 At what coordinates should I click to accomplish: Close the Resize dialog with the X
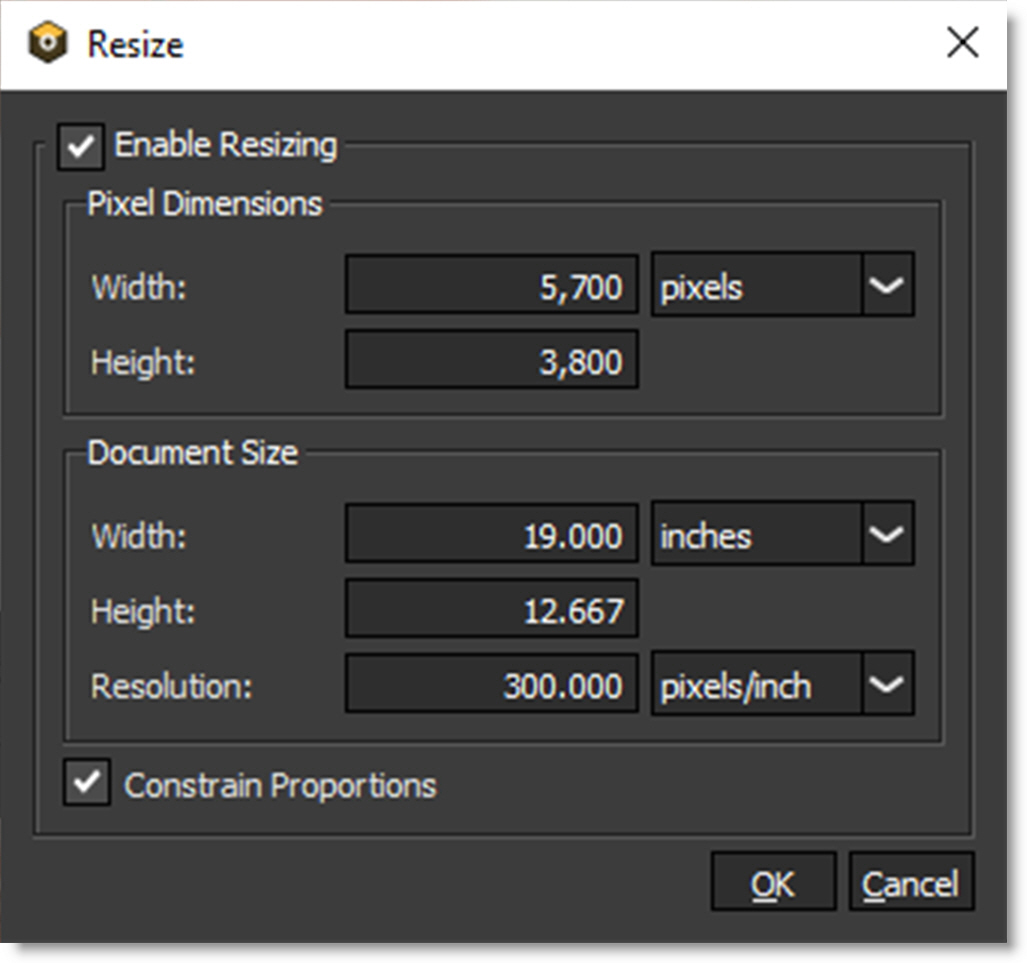(962, 43)
